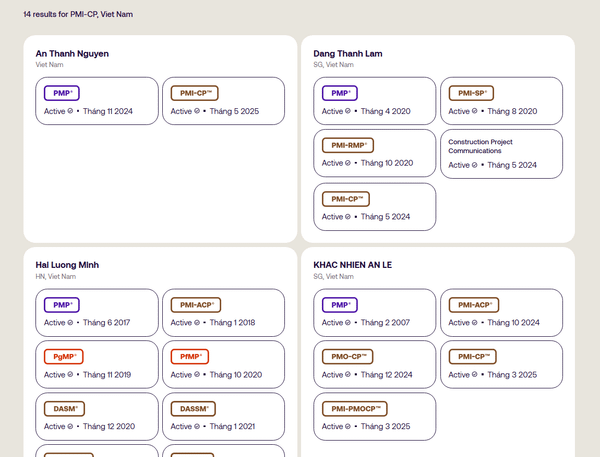Click Active check icon beside Tháng 6 2017
Image resolution: width=600 pixels, height=457 pixels.
point(70,323)
